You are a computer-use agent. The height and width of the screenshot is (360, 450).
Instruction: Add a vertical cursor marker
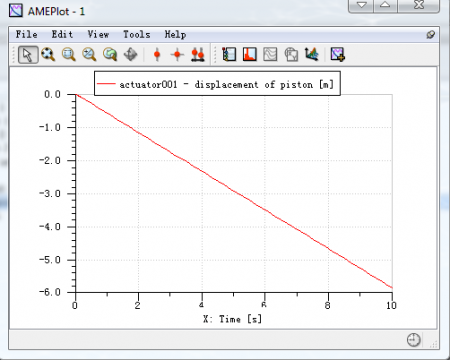point(157,54)
